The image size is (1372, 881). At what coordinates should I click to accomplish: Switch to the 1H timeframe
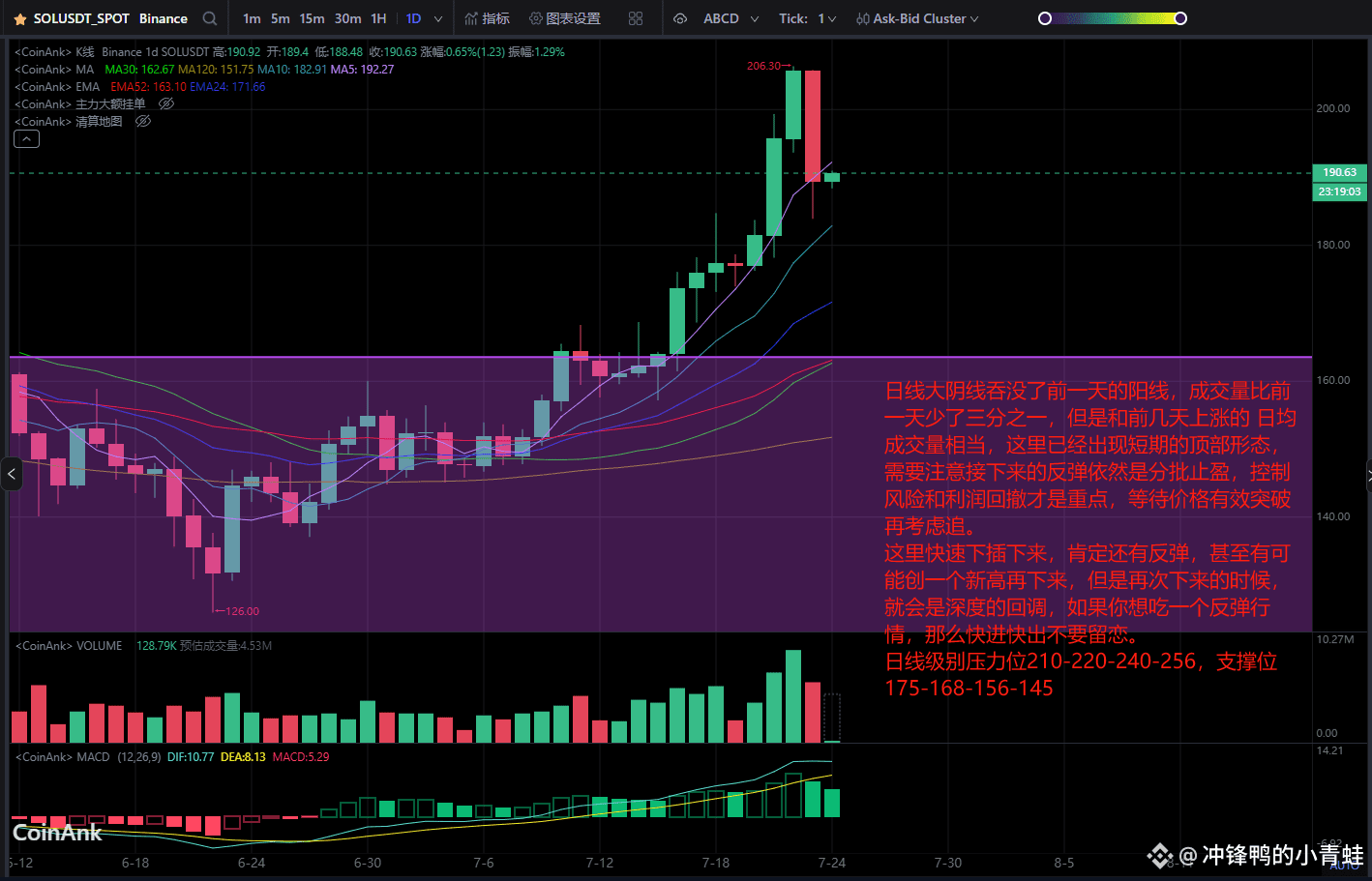pyautogui.click(x=378, y=18)
